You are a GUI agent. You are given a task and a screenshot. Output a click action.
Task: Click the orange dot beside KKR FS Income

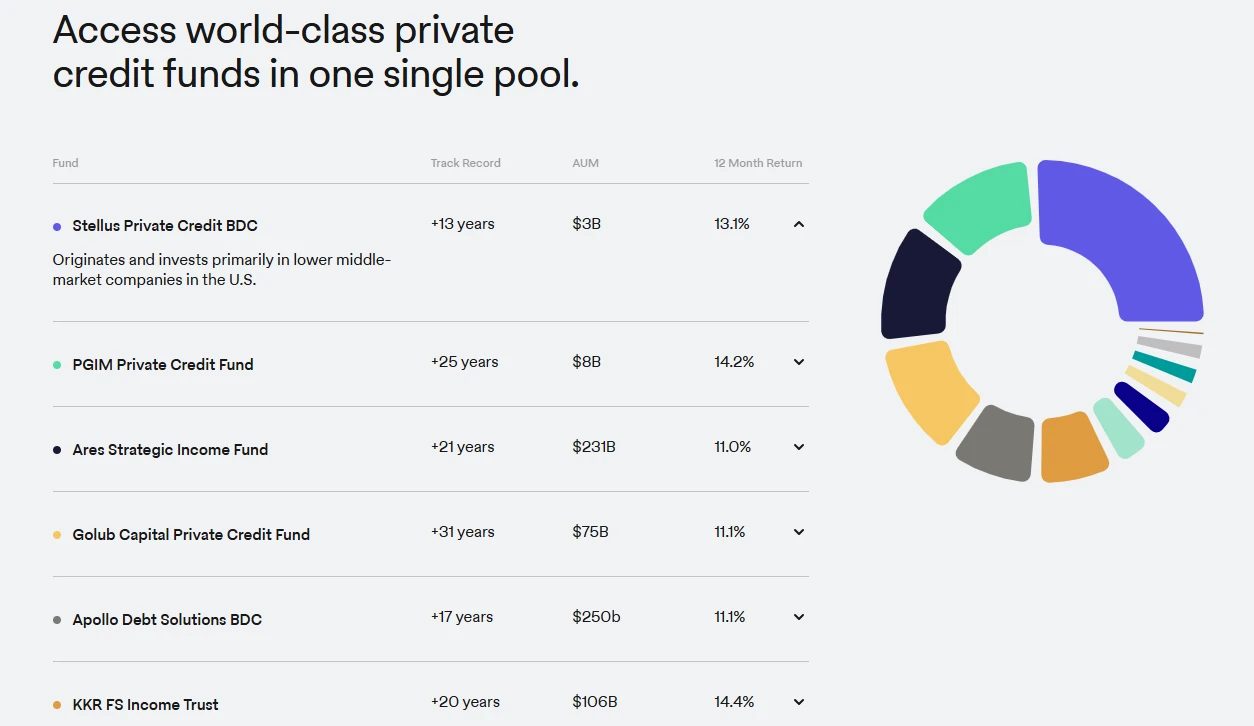(x=57, y=705)
